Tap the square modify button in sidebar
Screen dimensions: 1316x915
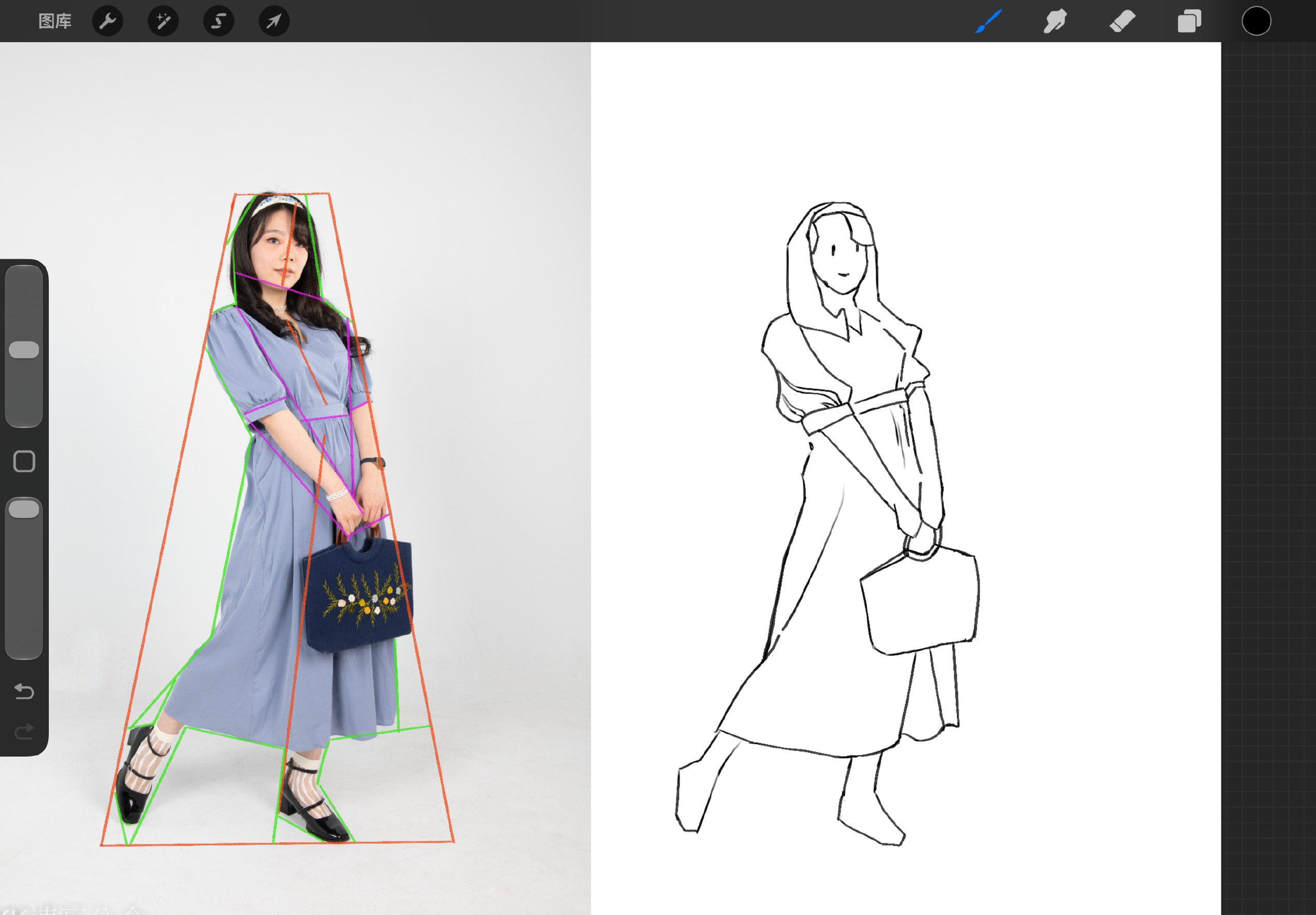24,461
